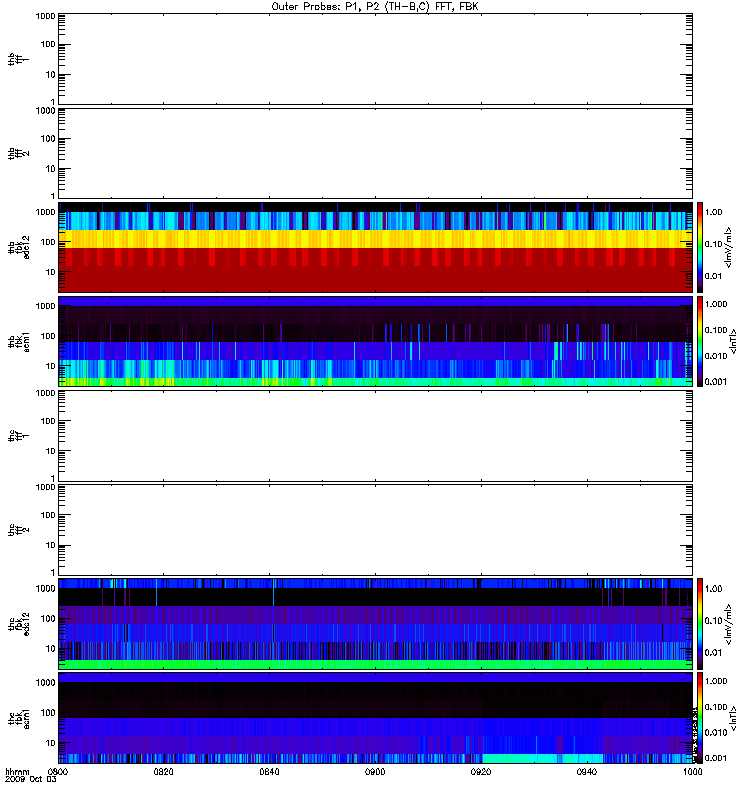Click the 100 y-tick of thc fbk edc12 panel
This screenshot has width=750, height=800.
[x=48, y=619]
